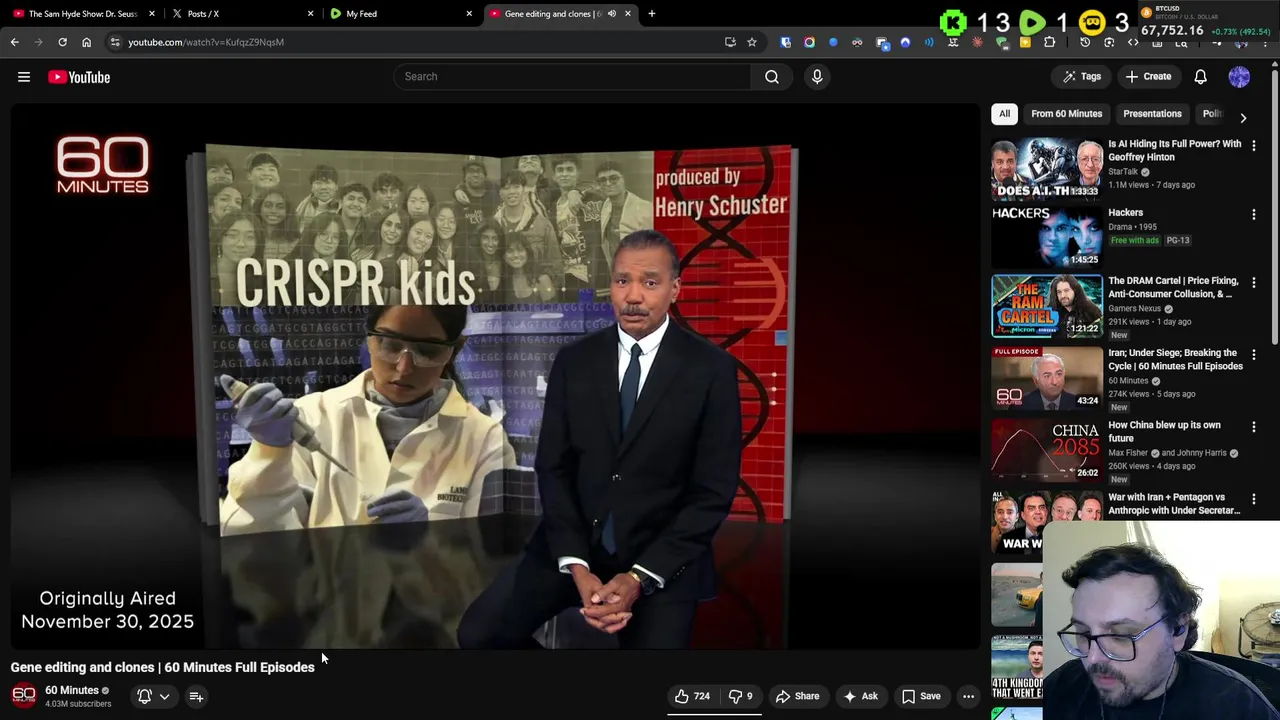Start voice search with microphone
Viewport: 1280px width, 720px height.
tap(817, 76)
